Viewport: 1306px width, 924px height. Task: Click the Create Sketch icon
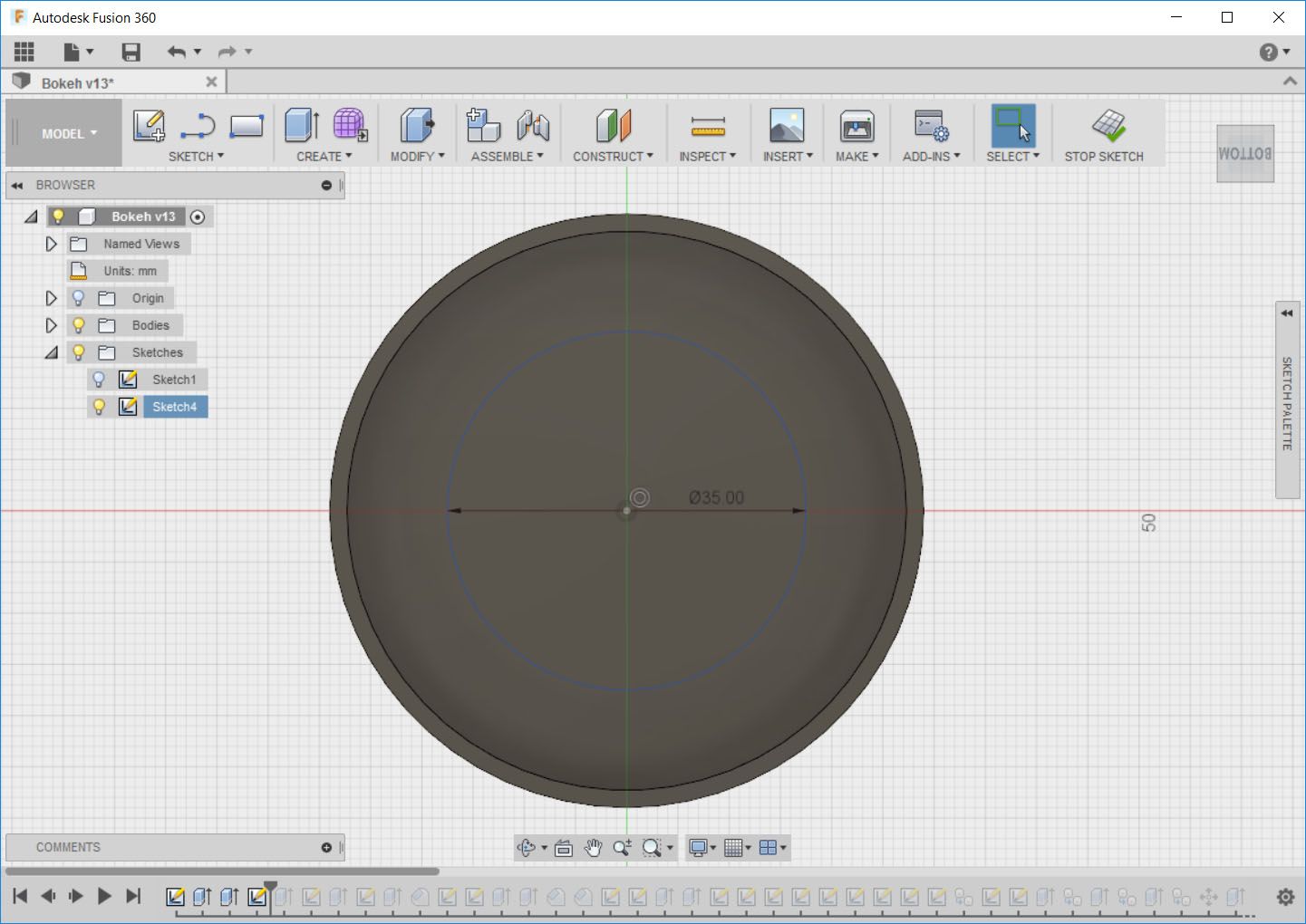(x=149, y=126)
